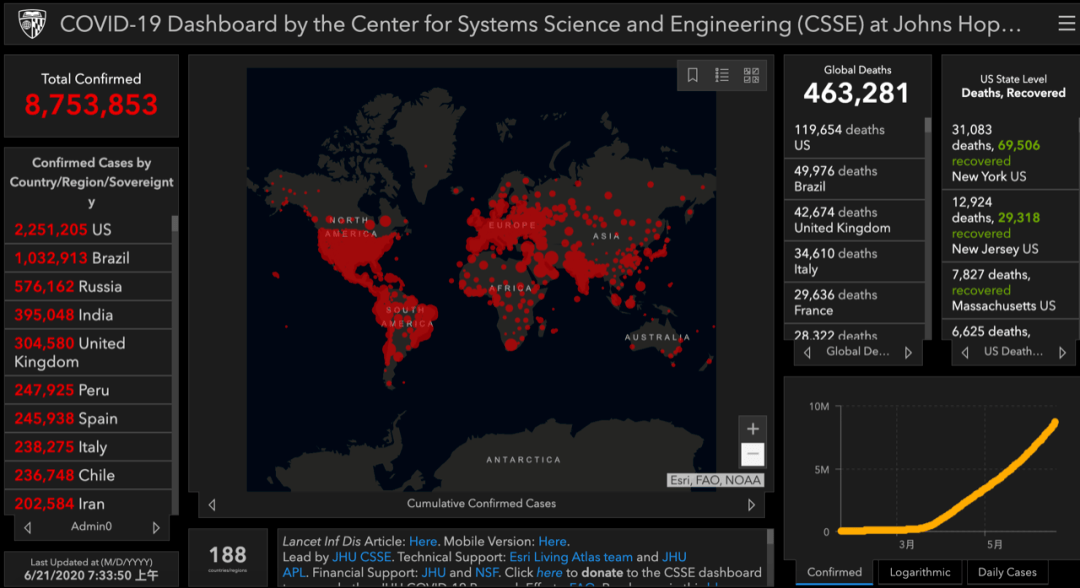
Task: Select the Admin0 list tab
Action: [91, 527]
